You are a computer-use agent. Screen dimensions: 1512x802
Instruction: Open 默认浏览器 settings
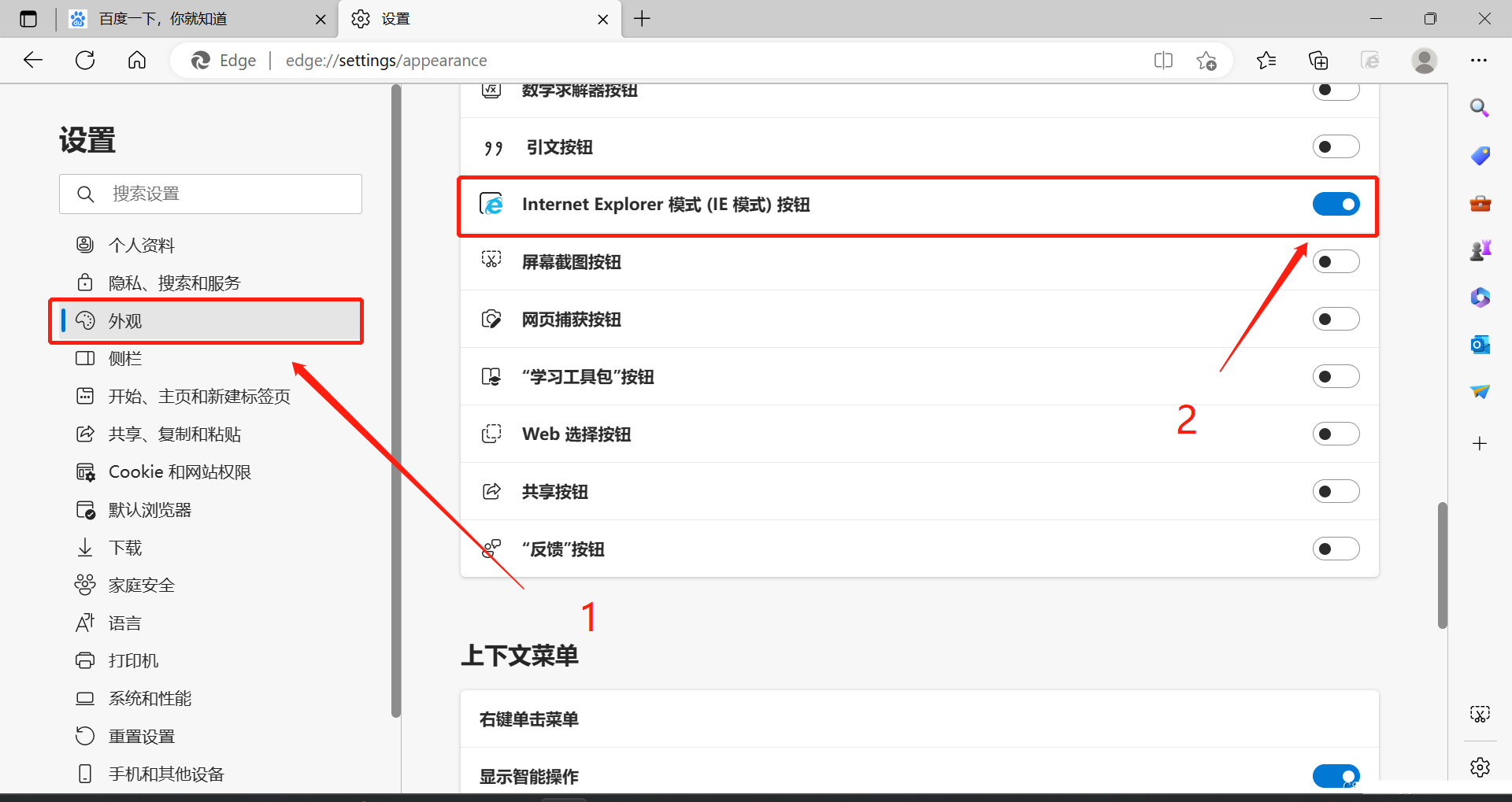point(210,510)
